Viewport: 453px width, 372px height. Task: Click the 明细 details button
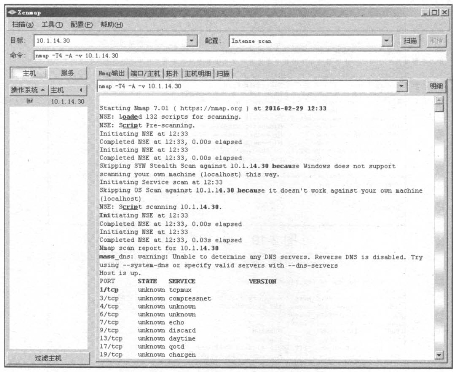click(x=436, y=86)
